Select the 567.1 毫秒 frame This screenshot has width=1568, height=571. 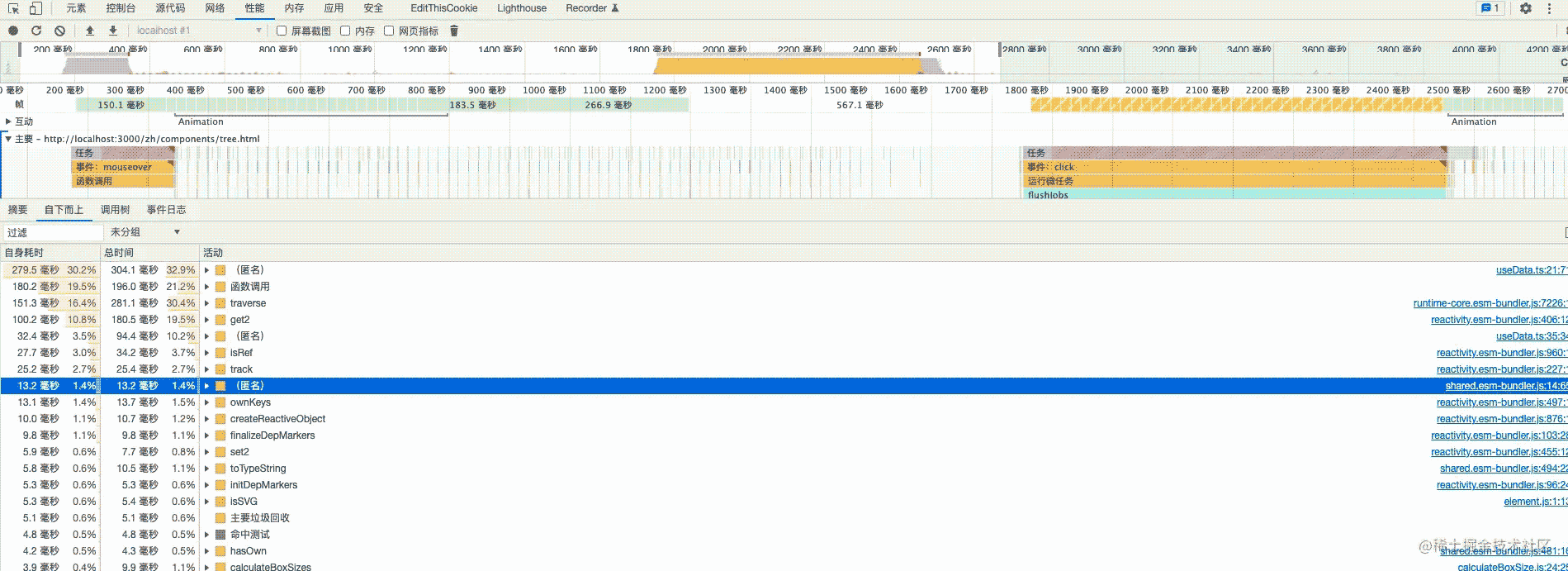pyautogui.click(x=860, y=105)
